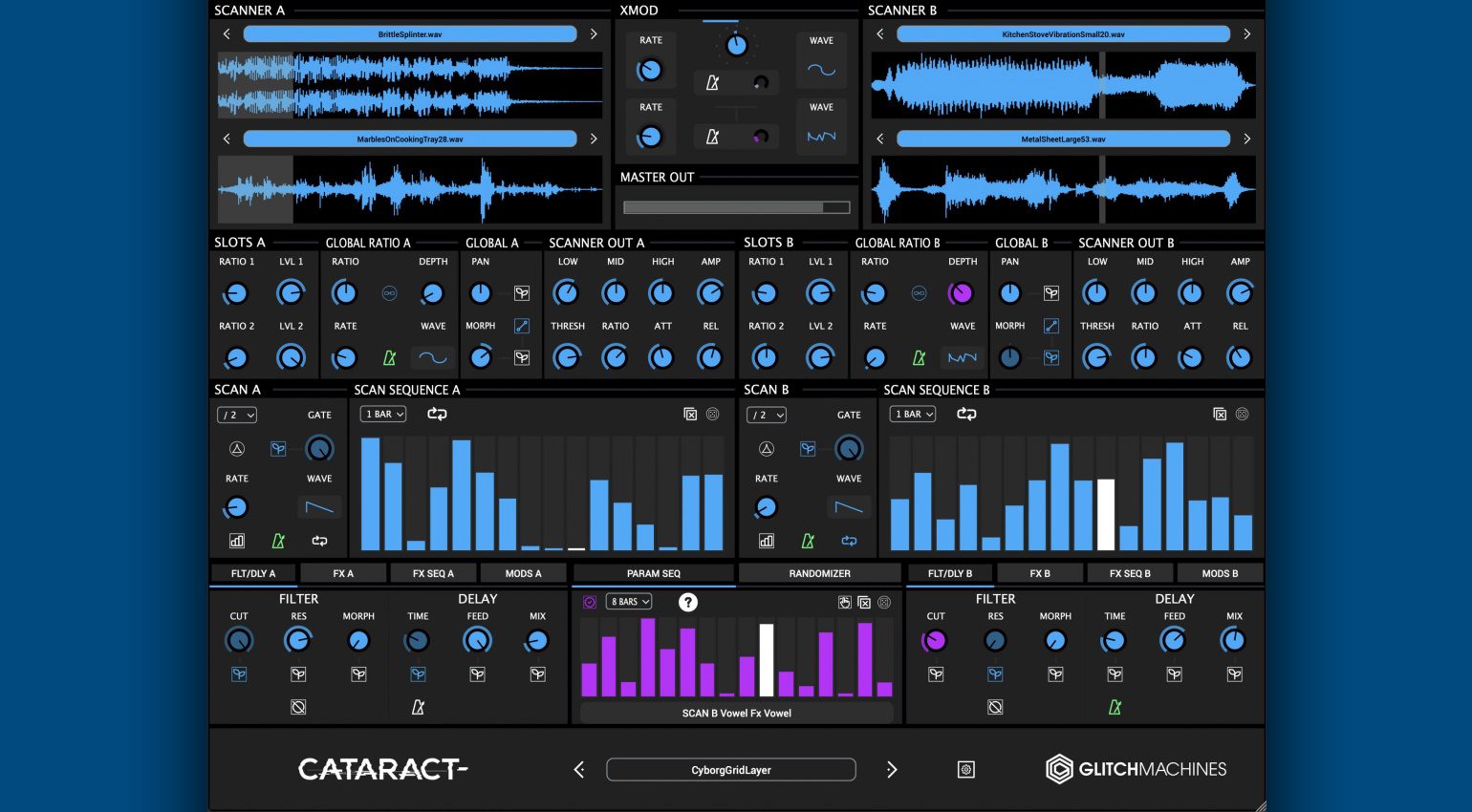Switch to the FX SEQ A tab
The height and width of the screenshot is (812, 1472).
[x=433, y=573]
